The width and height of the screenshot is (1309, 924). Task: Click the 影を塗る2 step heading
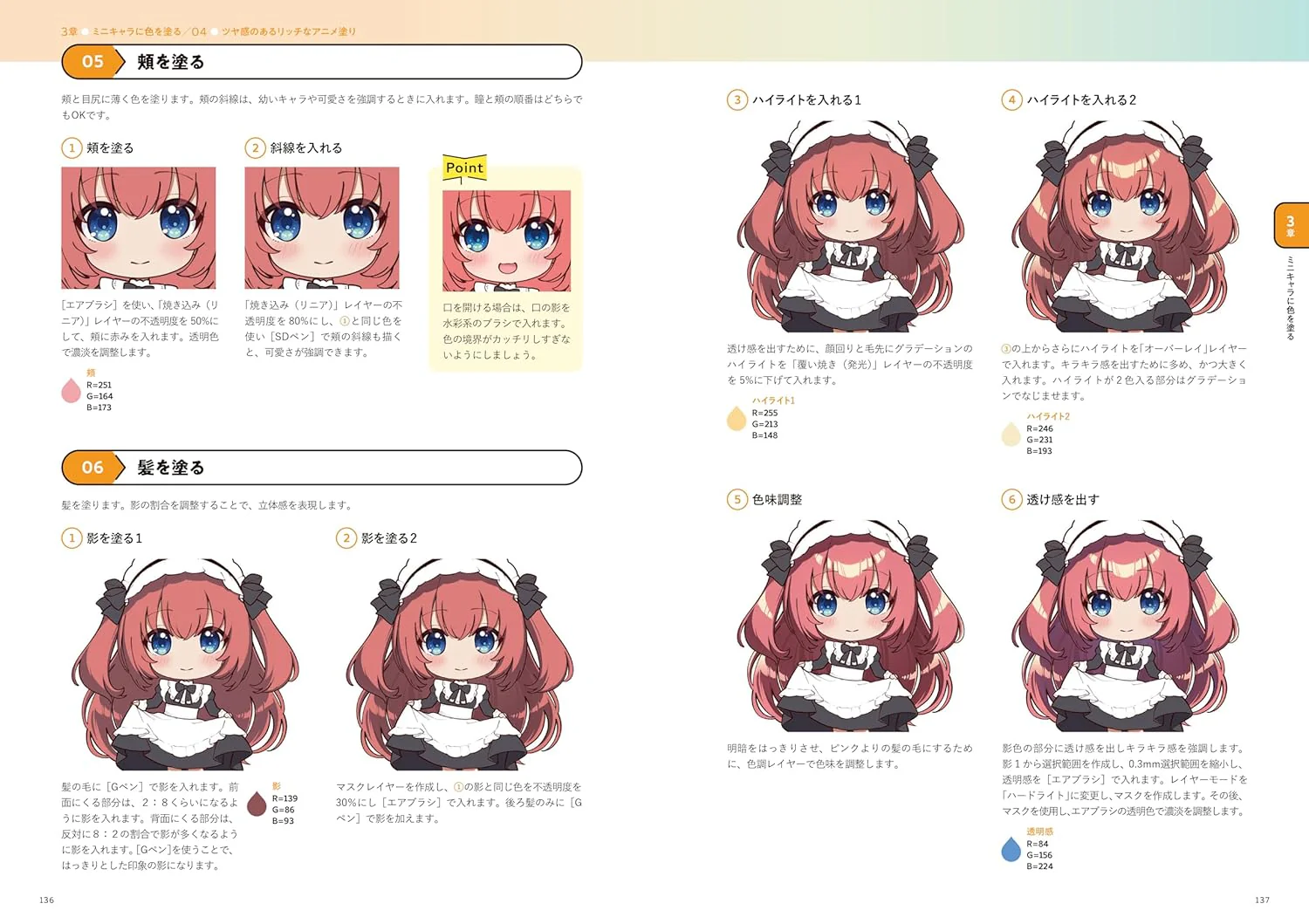pos(388,538)
